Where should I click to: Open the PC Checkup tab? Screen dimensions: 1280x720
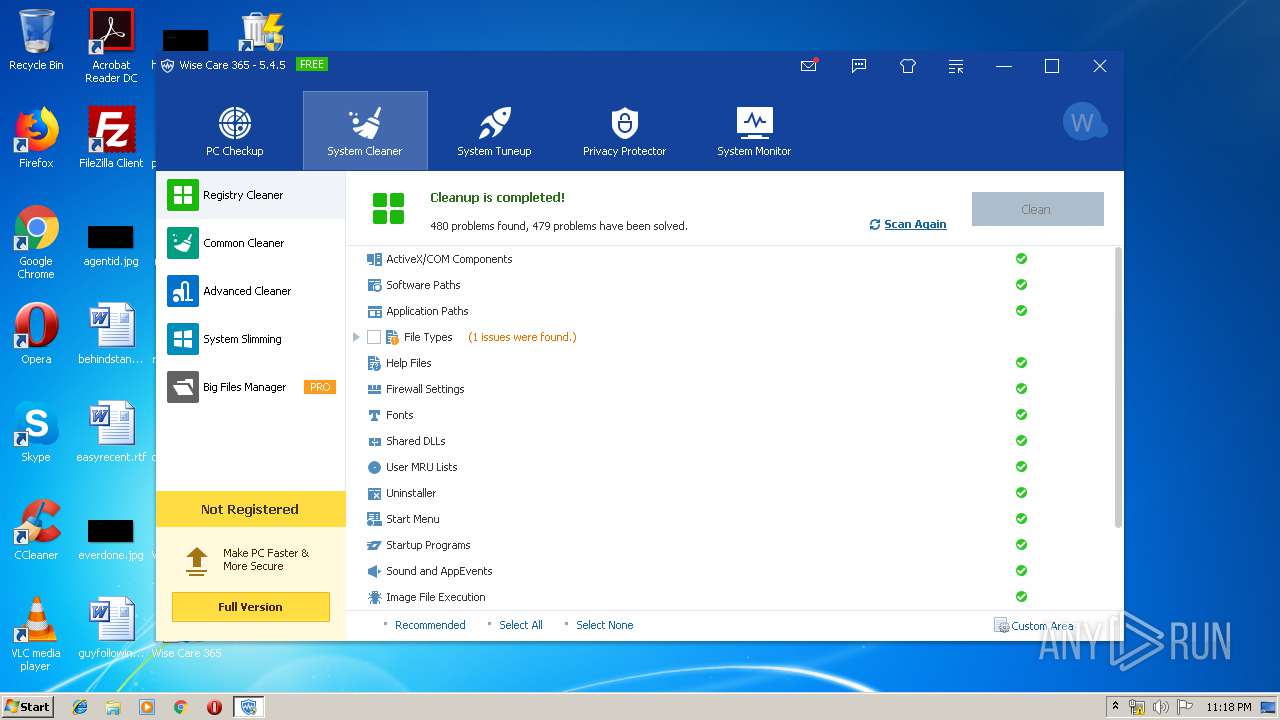coord(235,131)
